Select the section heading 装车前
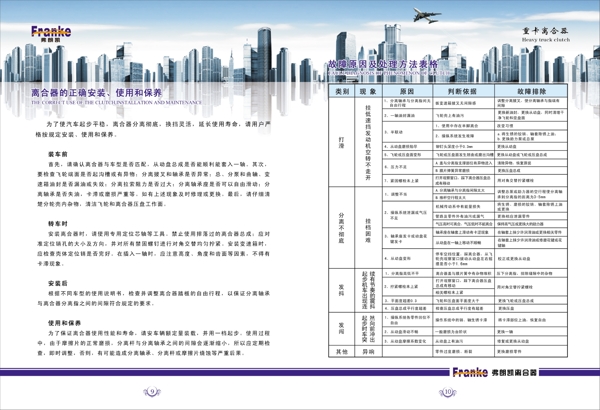The image size is (600, 410). click(x=58, y=154)
